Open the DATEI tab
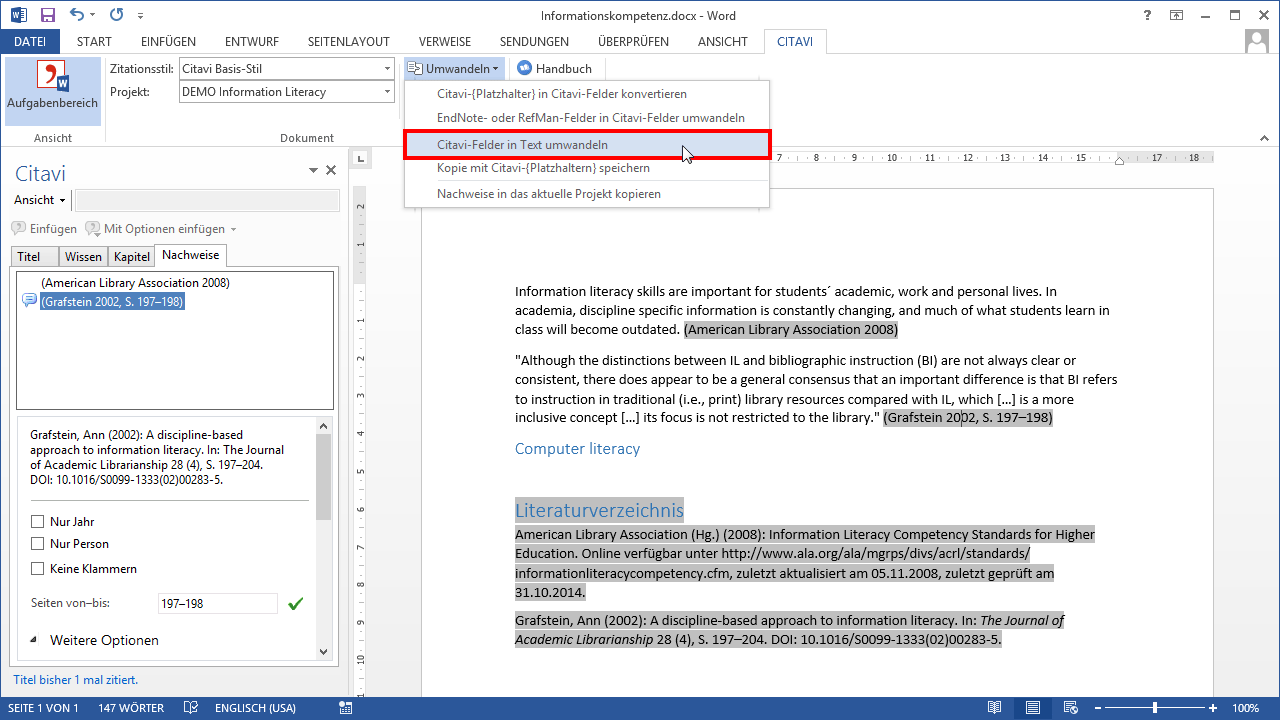This screenshot has height=720, width=1280. click(30, 42)
